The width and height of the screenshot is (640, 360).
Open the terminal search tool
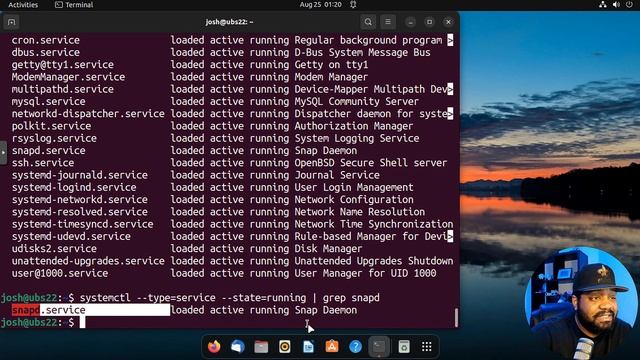368,22
